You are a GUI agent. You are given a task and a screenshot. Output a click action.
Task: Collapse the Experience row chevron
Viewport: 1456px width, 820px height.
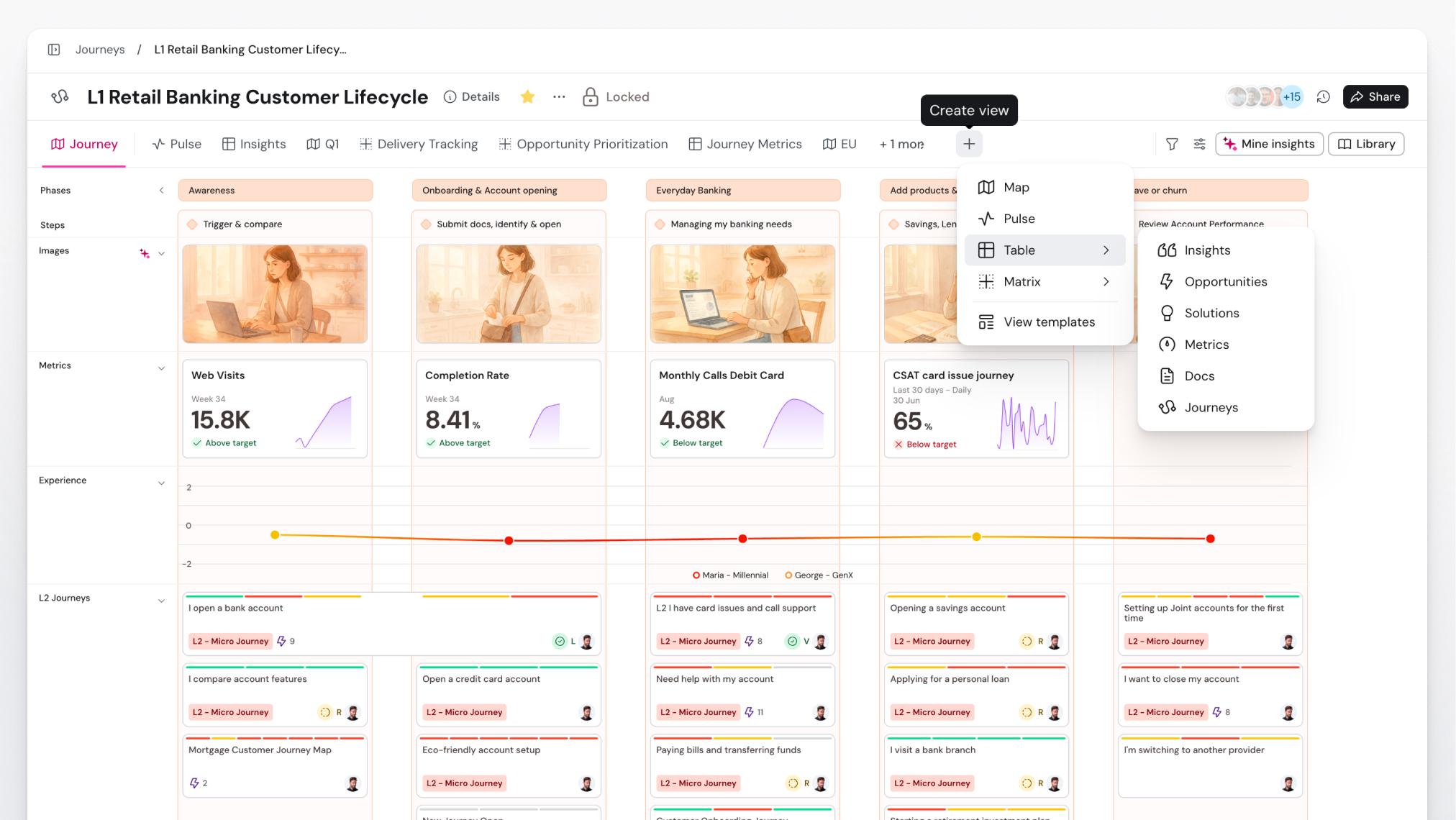pyautogui.click(x=161, y=483)
